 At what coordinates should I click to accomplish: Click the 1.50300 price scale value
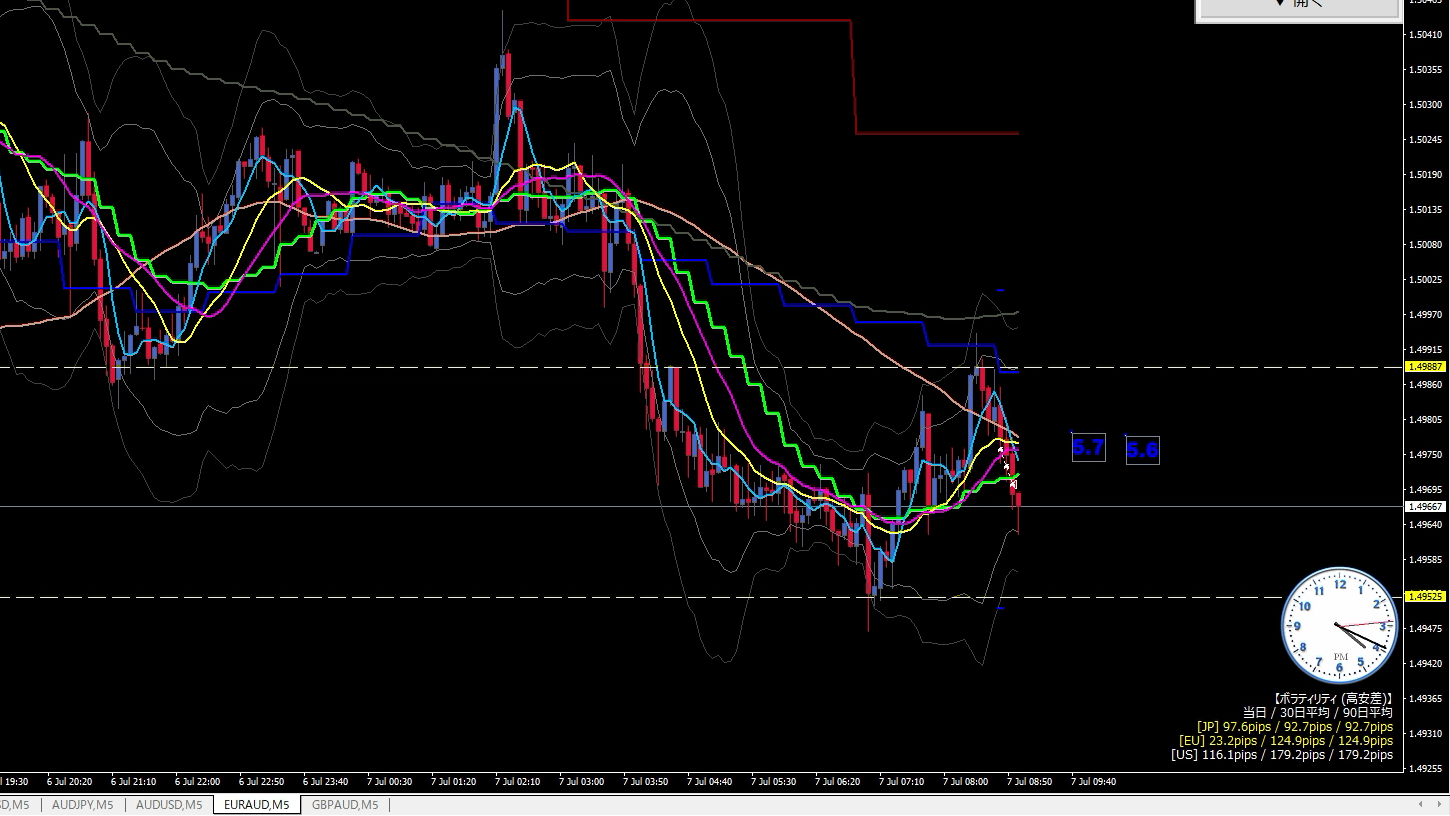click(1424, 105)
